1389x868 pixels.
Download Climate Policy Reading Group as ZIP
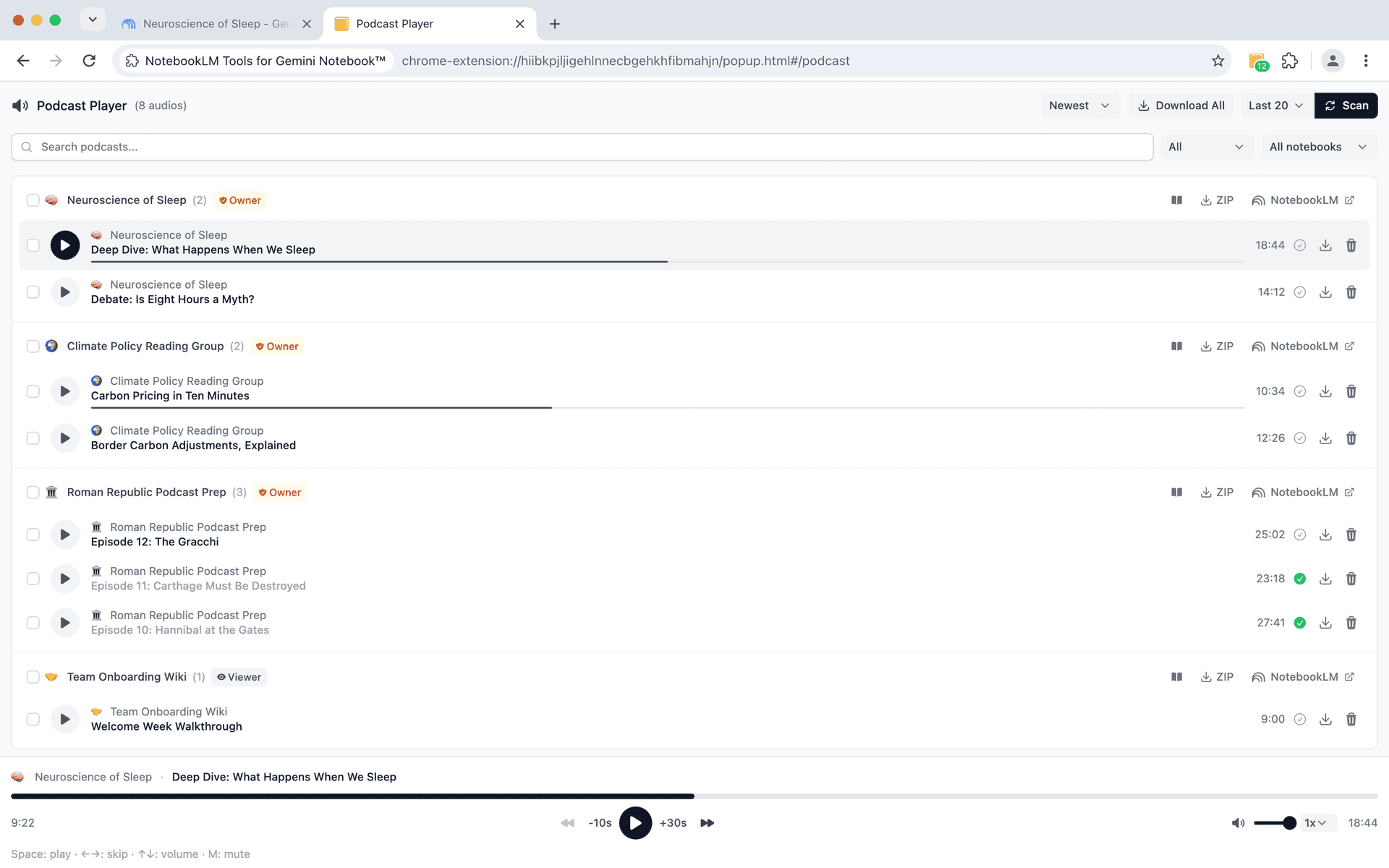(x=1218, y=346)
